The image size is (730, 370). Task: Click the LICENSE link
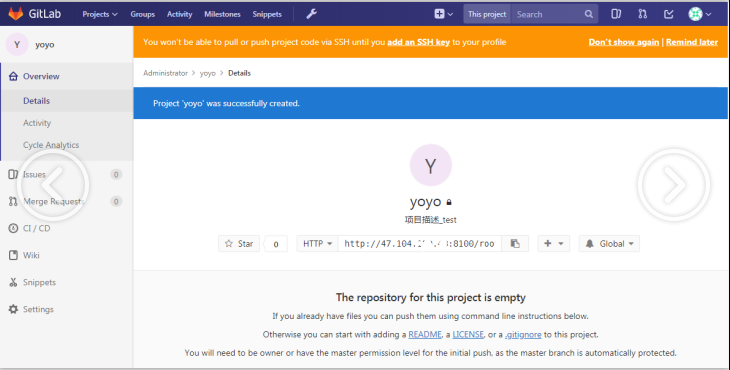[x=468, y=334]
